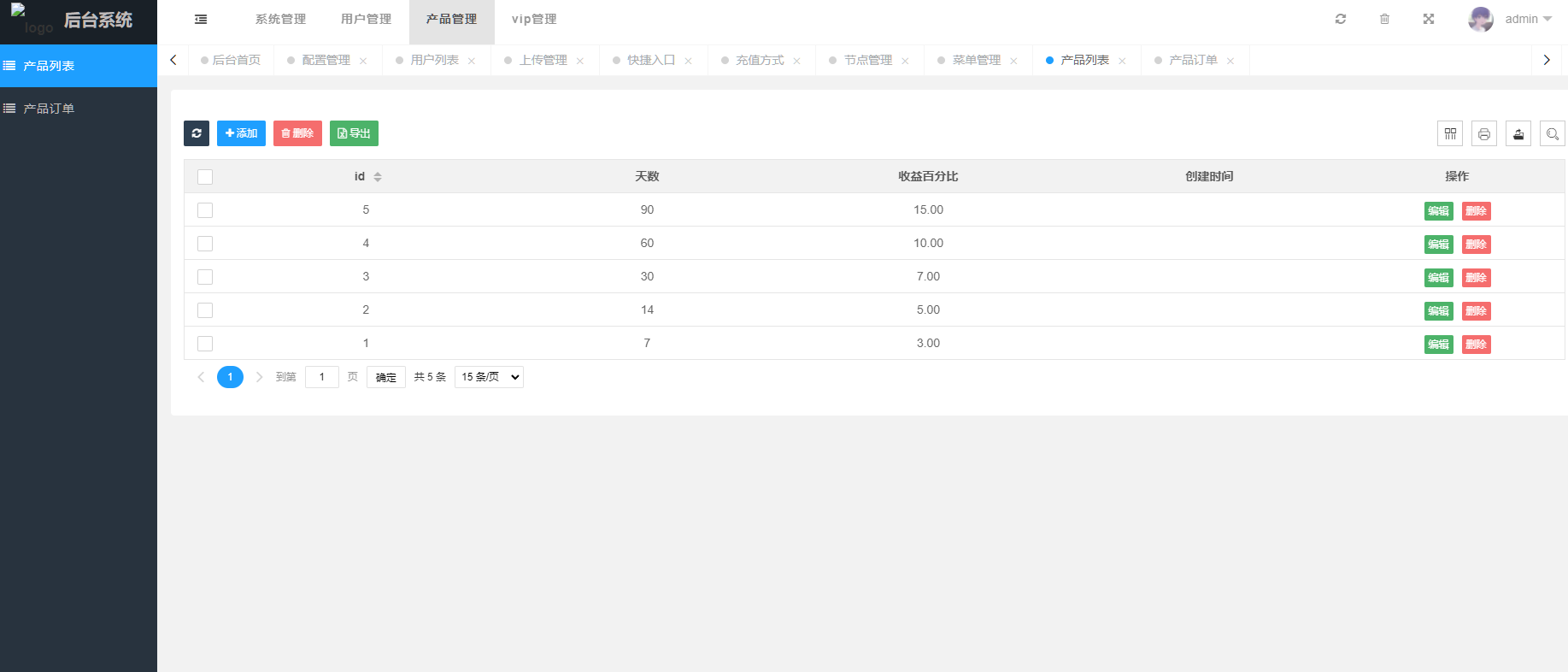This screenshot has height=672, width=1568.
Task: Select the checkbox for the 30 days row
Action: coord(205,277)
